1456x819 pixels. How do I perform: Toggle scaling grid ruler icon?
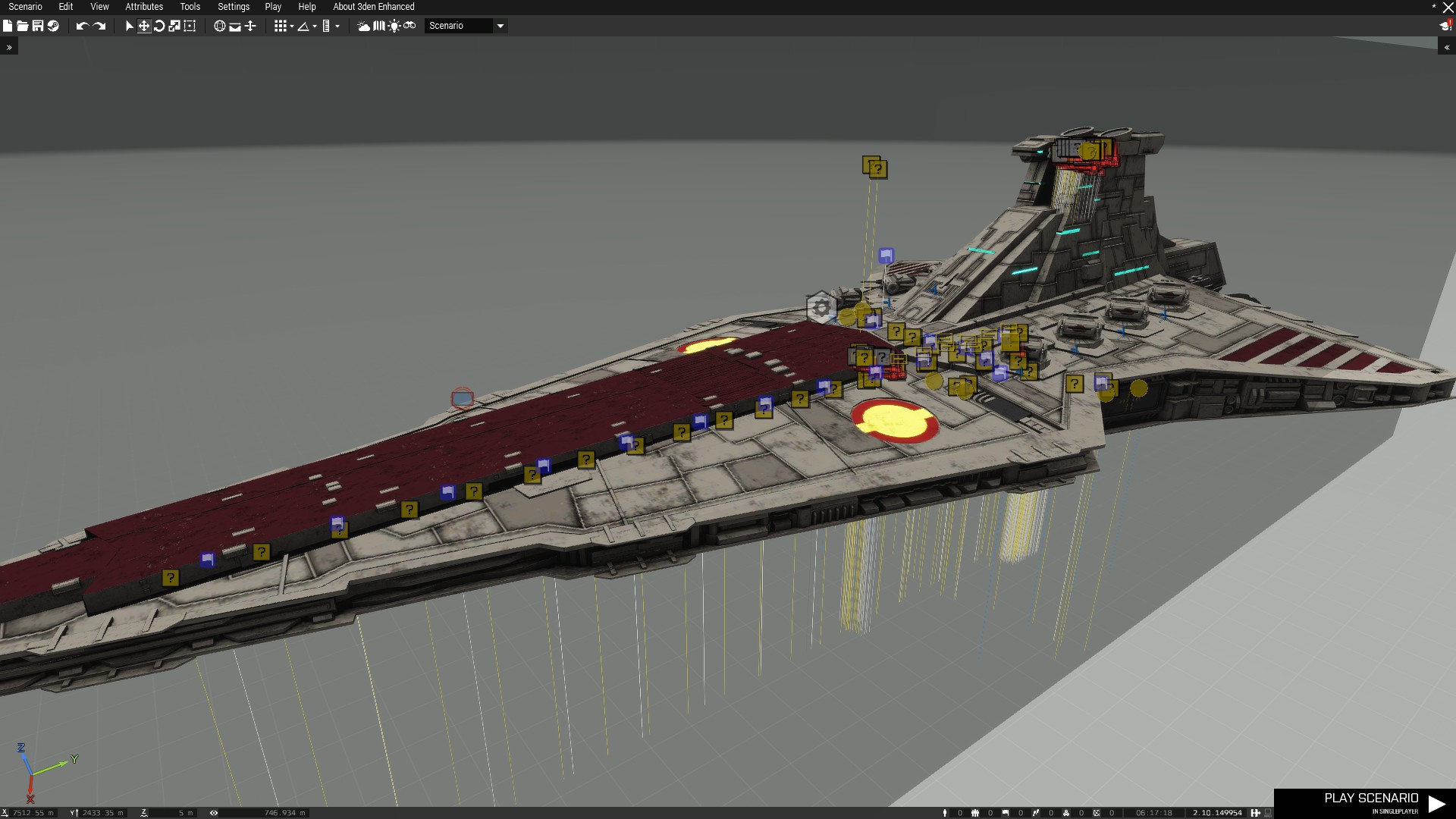point(326,26)
